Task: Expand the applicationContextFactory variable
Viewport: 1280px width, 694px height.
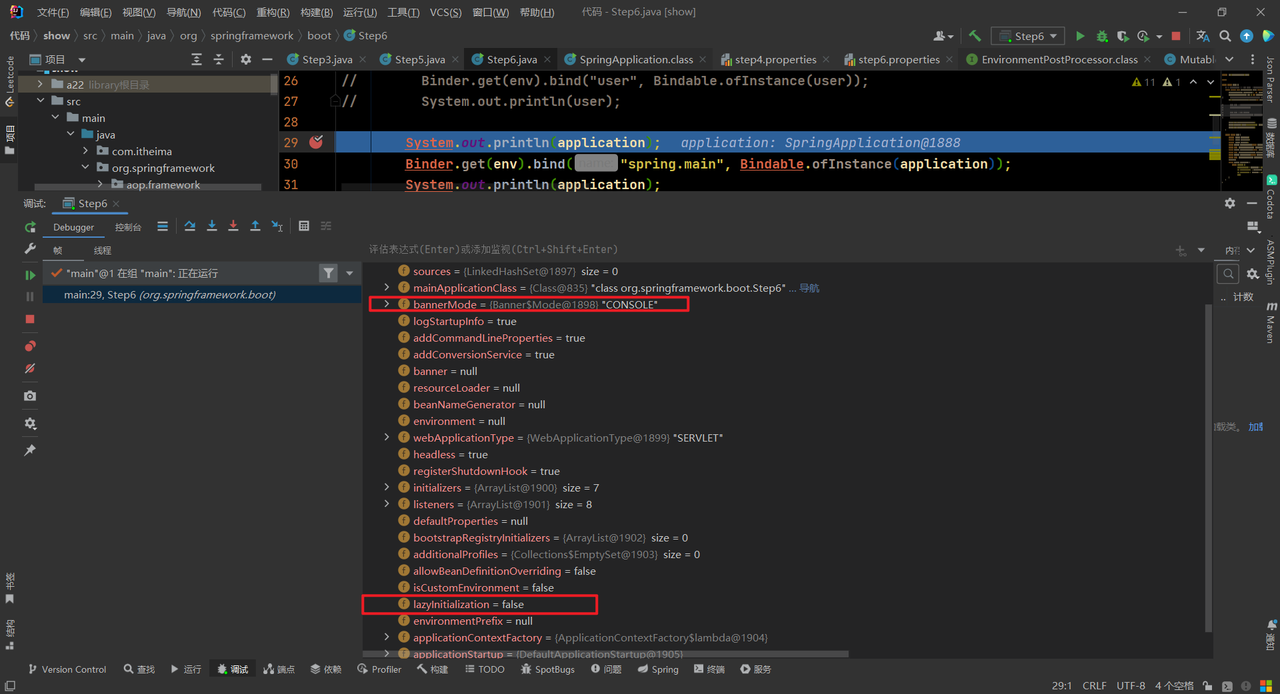Action: (387, 638)
